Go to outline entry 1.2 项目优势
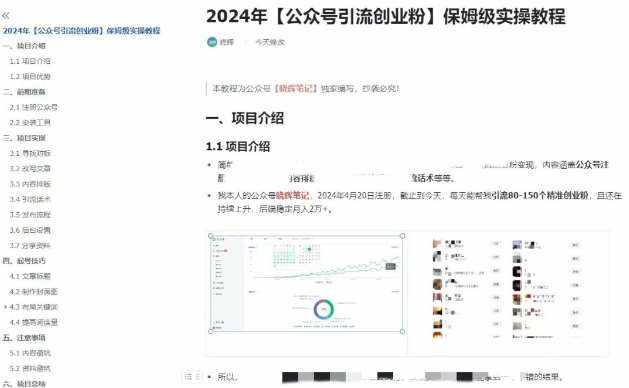The image size is (629, 388). pos(30,76)
